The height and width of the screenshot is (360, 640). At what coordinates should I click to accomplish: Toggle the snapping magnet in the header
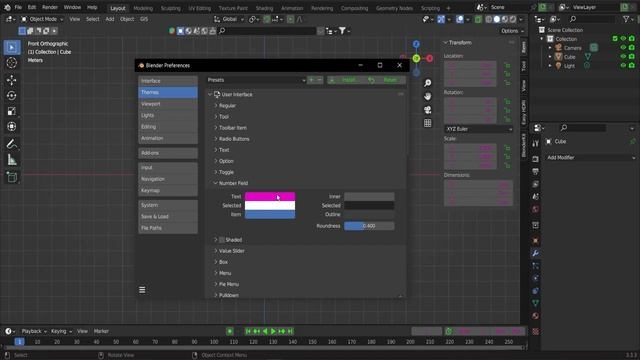267,19
